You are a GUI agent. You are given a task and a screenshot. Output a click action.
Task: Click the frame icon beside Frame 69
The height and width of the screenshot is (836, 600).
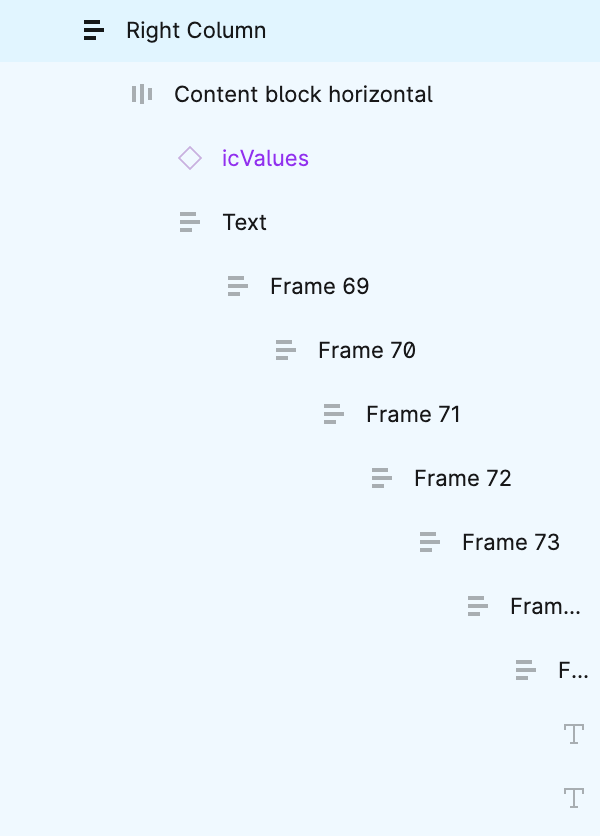[237, 286]
